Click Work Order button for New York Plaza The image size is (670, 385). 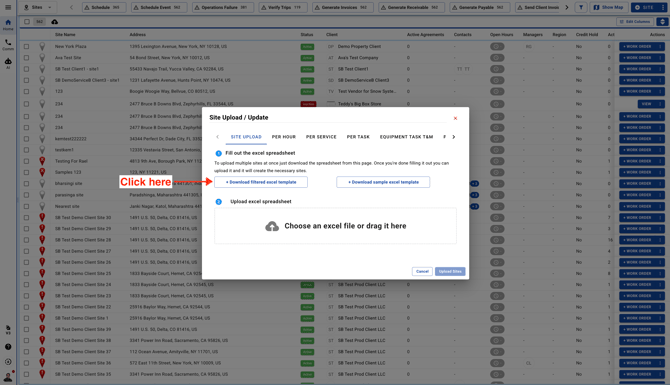coord(637,47)
